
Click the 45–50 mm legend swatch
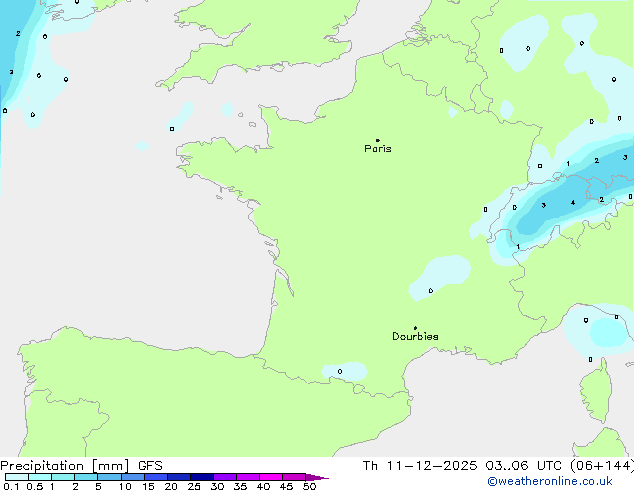click(294, 477)
